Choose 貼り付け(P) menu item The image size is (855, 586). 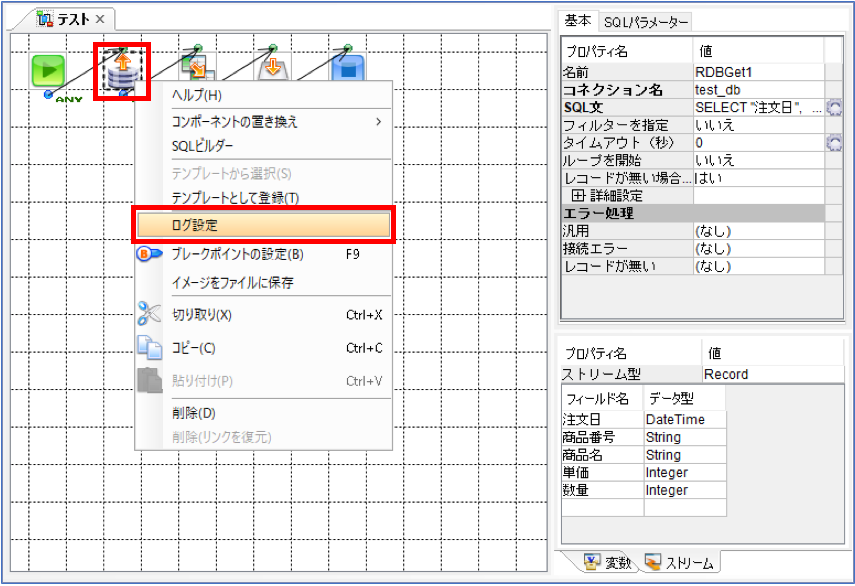[x=264, y=380]
